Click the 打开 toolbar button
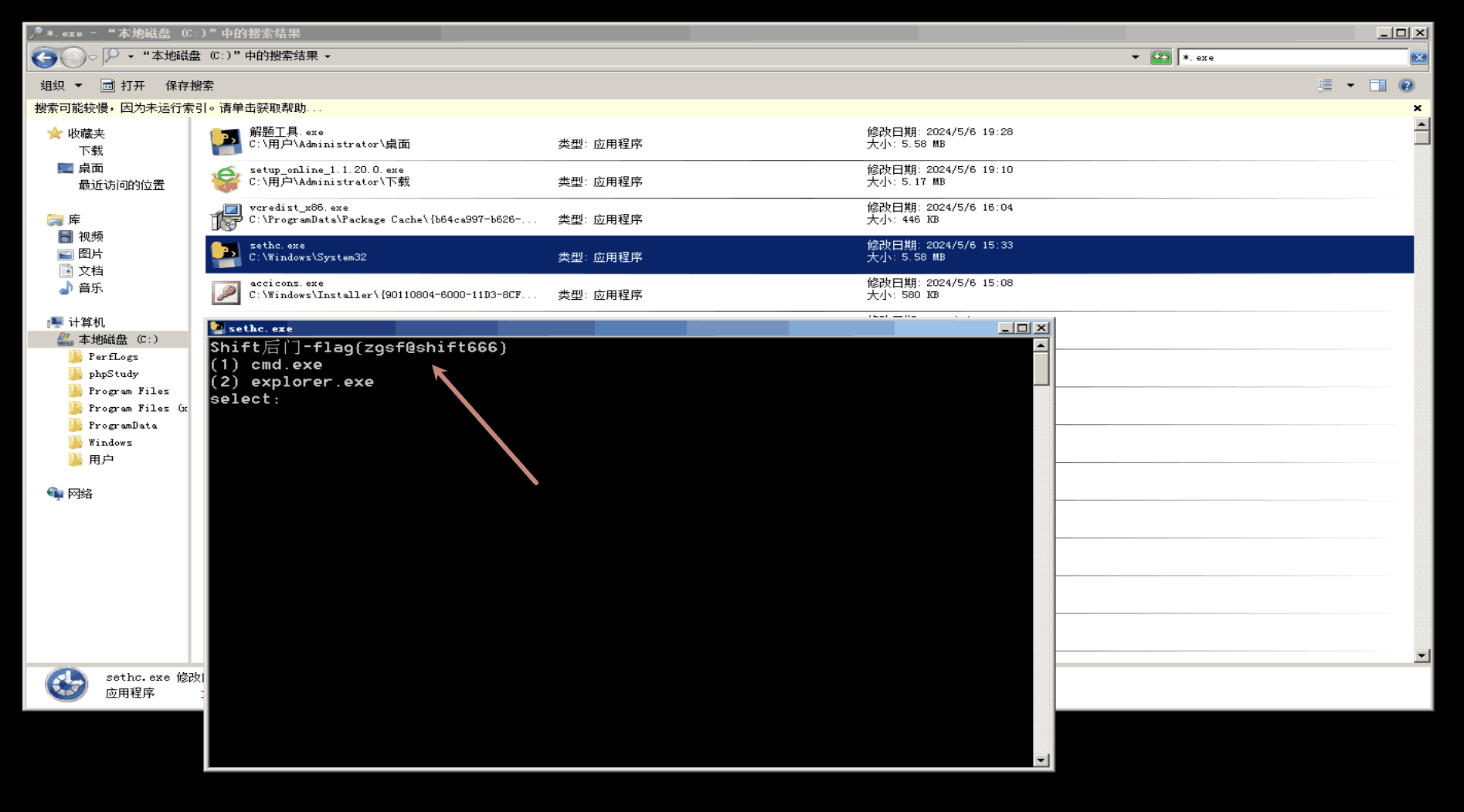The width and height of the screenshot is (1464, 812). [124, 86]
